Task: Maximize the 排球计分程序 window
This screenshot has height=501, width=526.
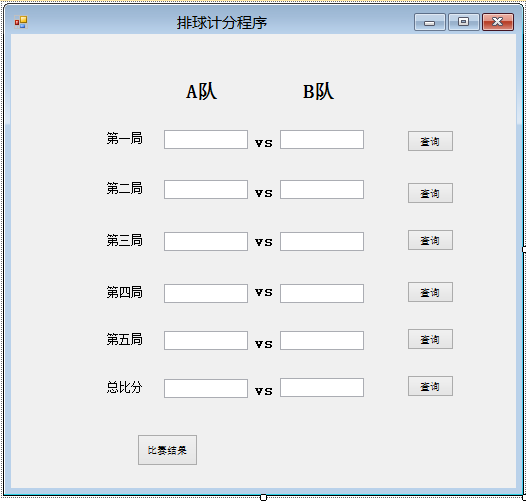Action: (x=464, y=22)
